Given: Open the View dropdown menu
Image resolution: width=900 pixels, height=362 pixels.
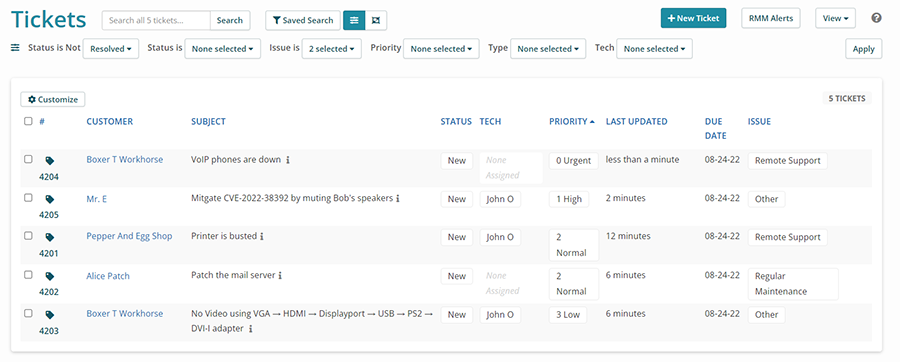Looking at the screenshot, I should tap(835, 18).
